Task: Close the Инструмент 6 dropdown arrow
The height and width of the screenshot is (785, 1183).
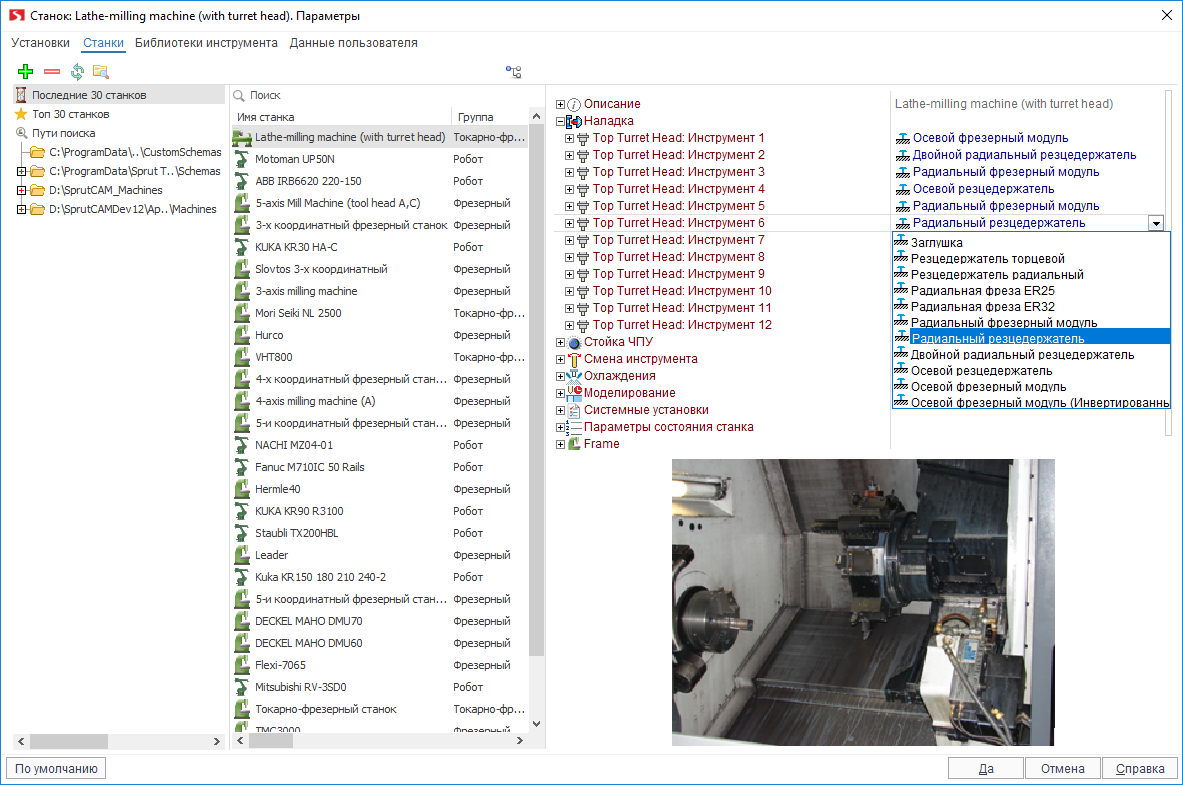Action: pyautogui.click(x=1156, y=224)
